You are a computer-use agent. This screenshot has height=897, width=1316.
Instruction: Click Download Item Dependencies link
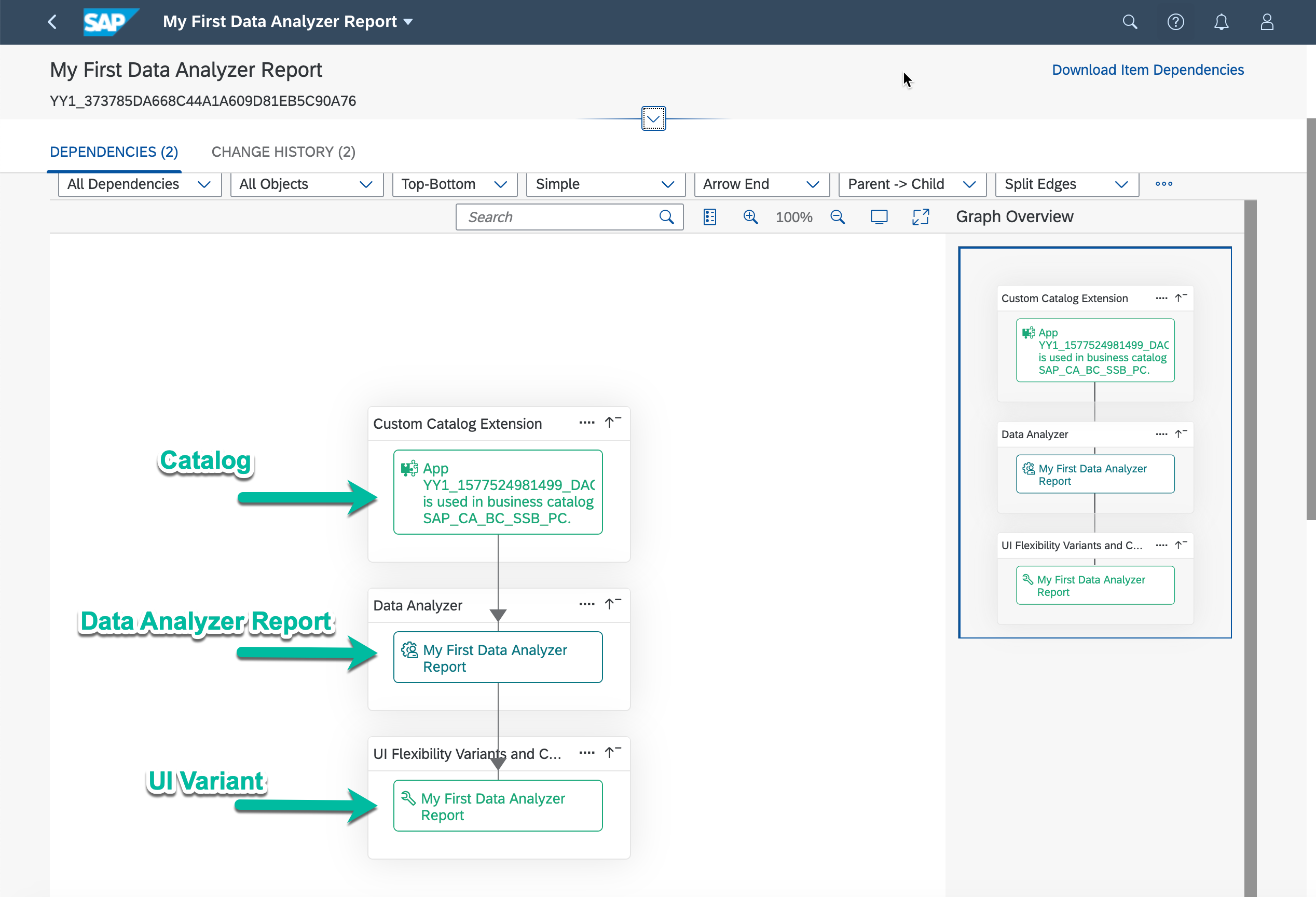1147,70
